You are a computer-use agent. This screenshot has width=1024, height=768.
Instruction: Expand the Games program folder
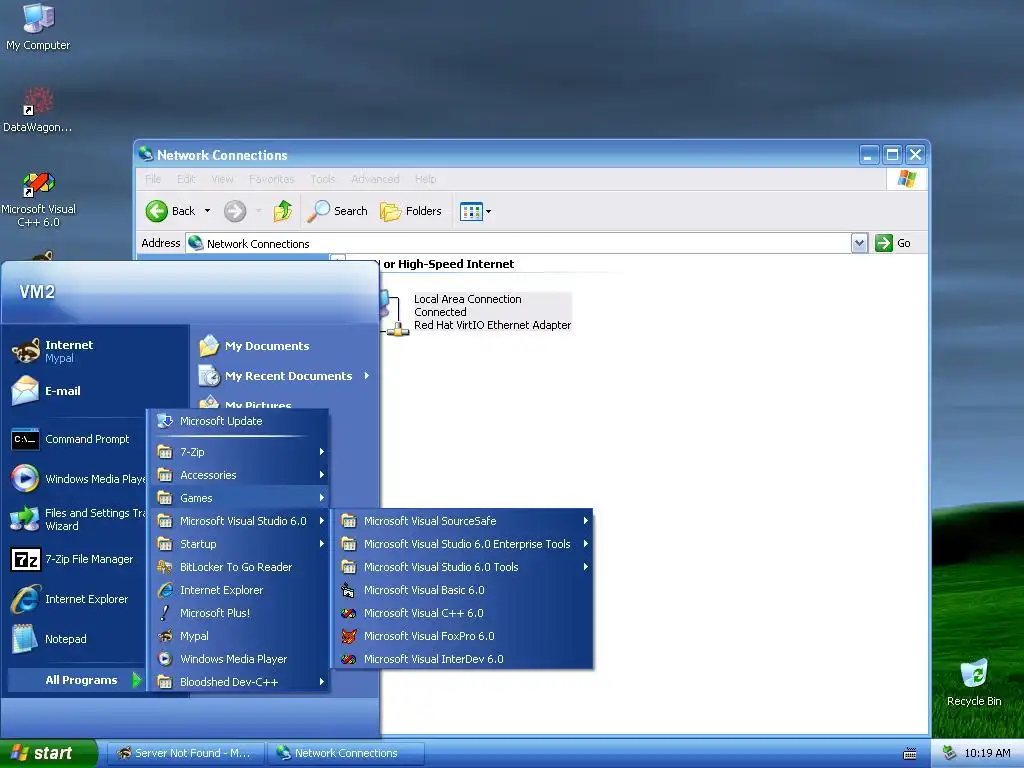coord(238,498)
